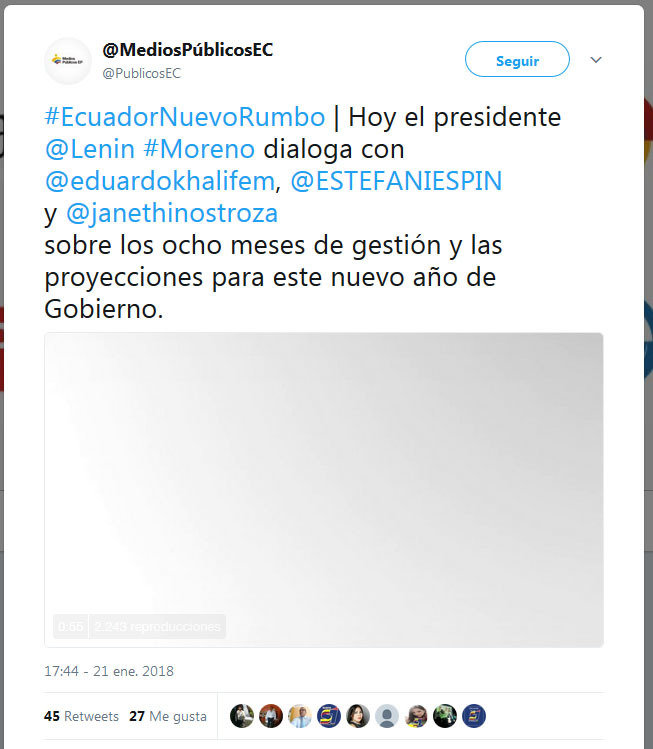Visit the @Lenin mention
This screenshot has height=749, width=653.
90,149
